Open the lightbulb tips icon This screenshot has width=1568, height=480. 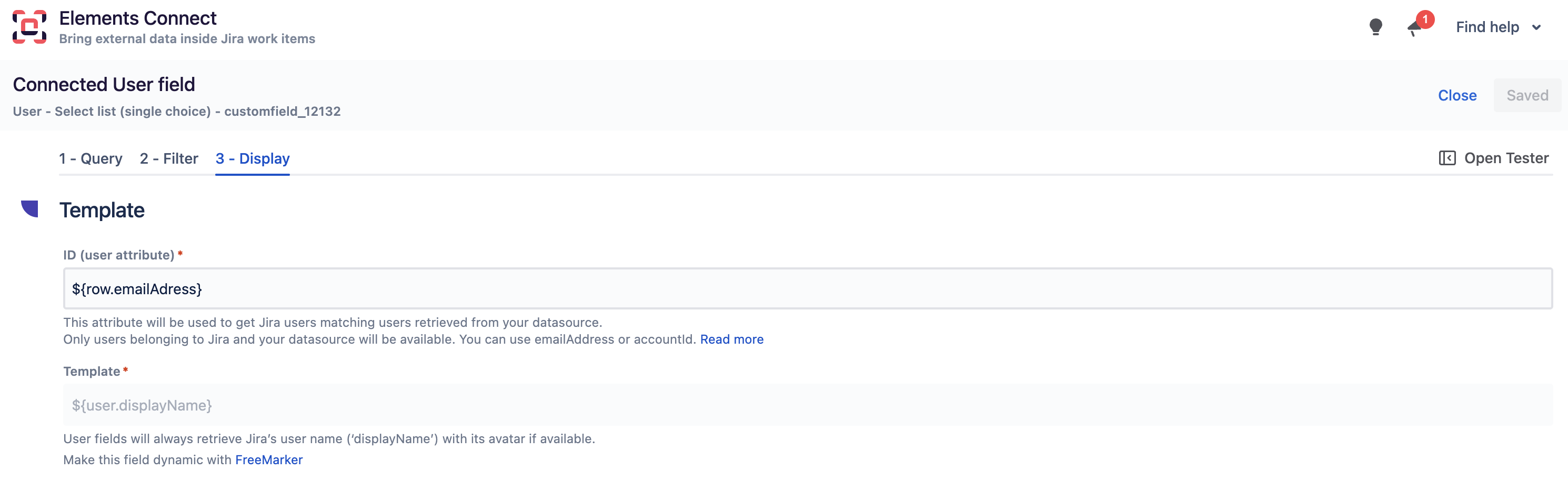pyautogui.click(x=1375, y=27)
